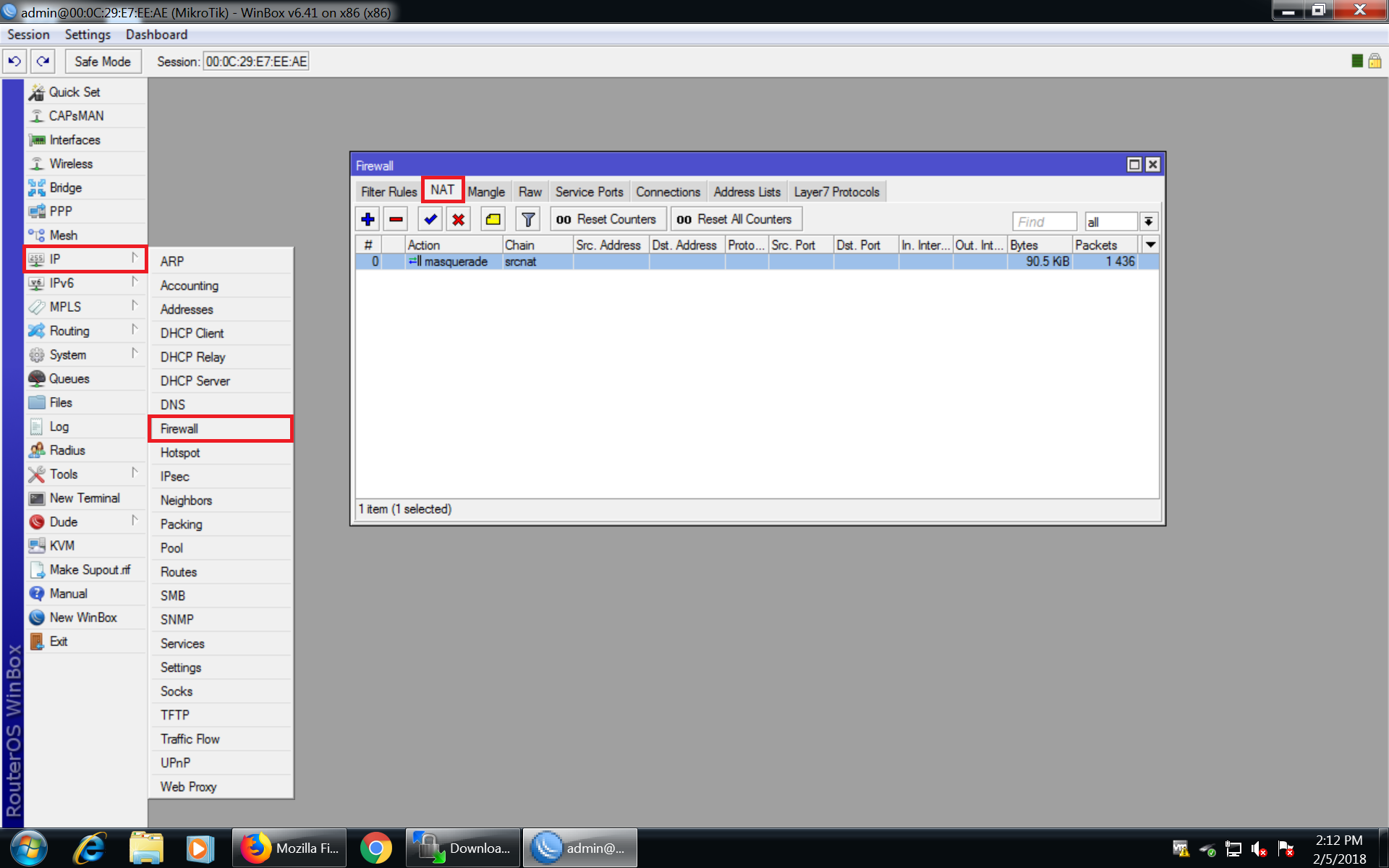Open the Settings menu
The height and width of the screenshot is (868, 1389).
pos(88,35)
